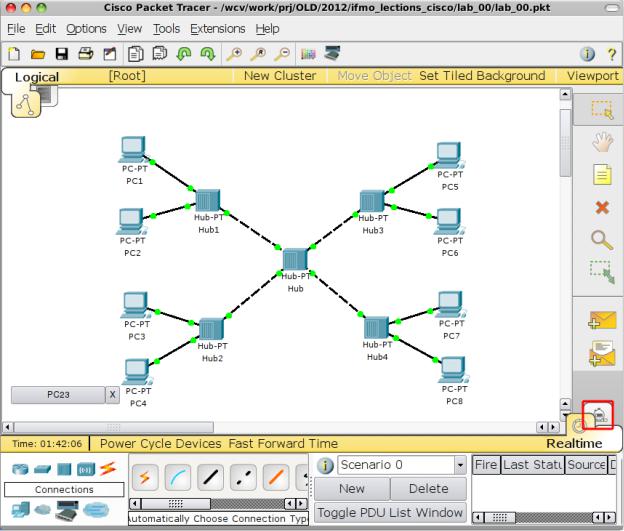Switch to the Logical workspace tab
This screenshot has height=531, width=624.
[37, 77]
